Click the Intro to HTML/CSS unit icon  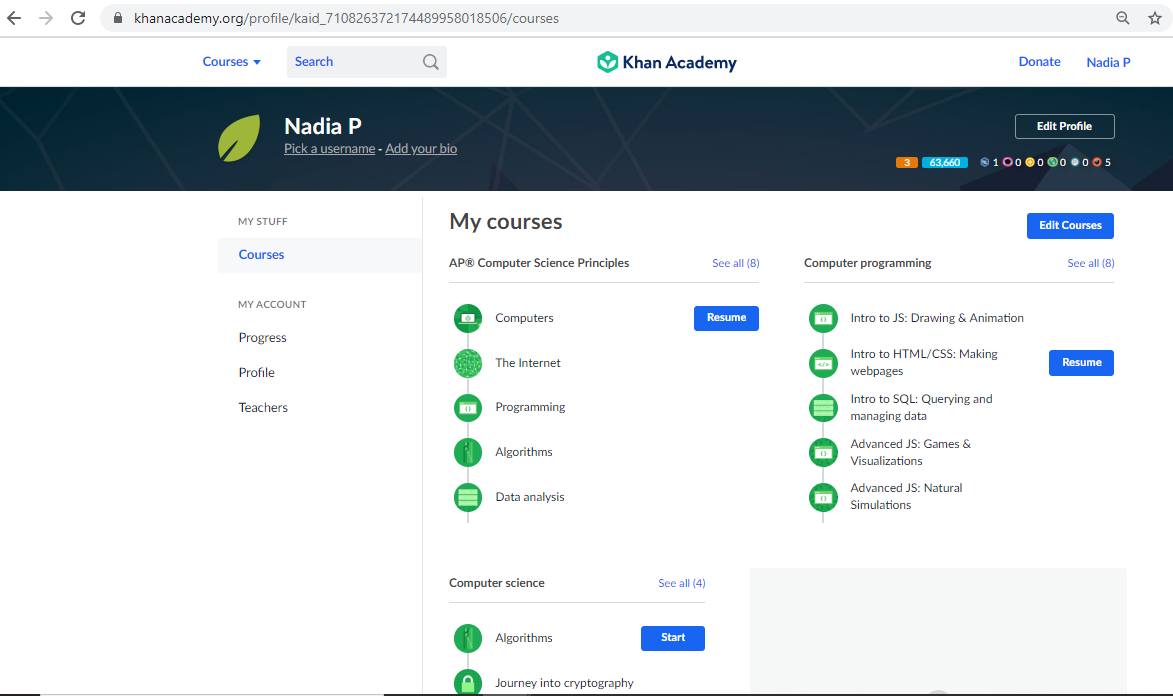824,363
